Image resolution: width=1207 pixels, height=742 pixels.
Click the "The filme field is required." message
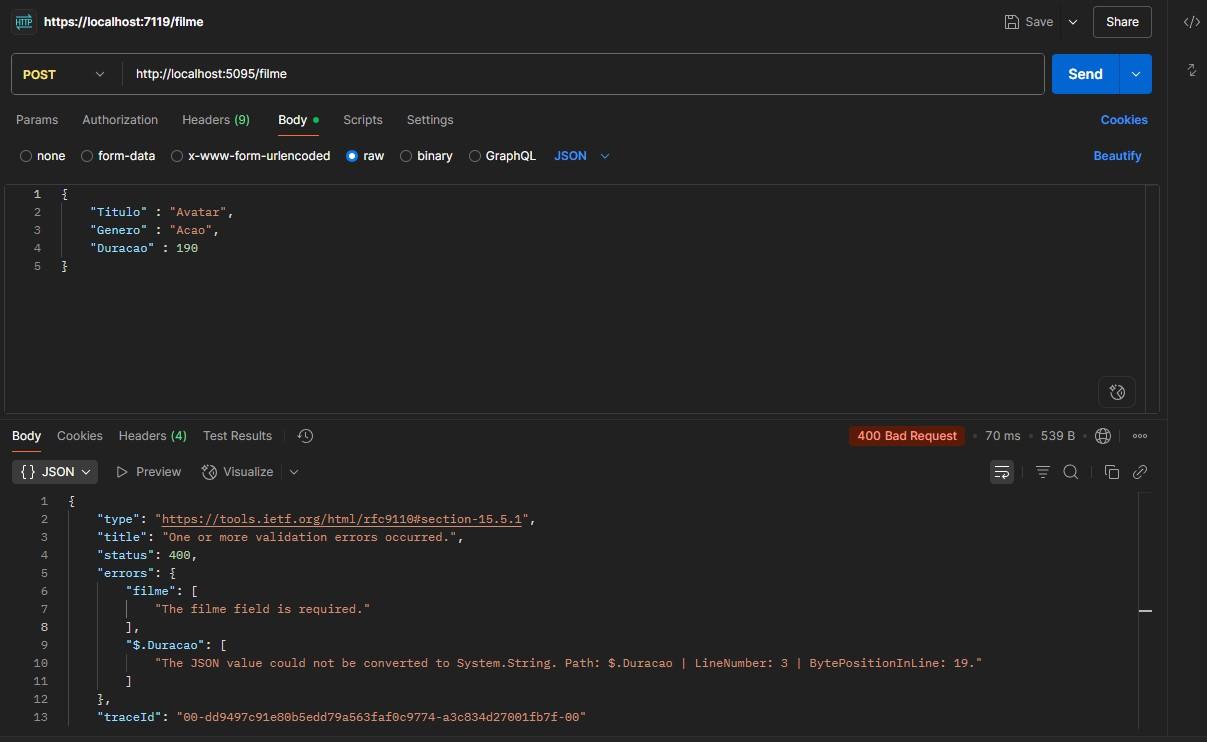pos(263,609)
